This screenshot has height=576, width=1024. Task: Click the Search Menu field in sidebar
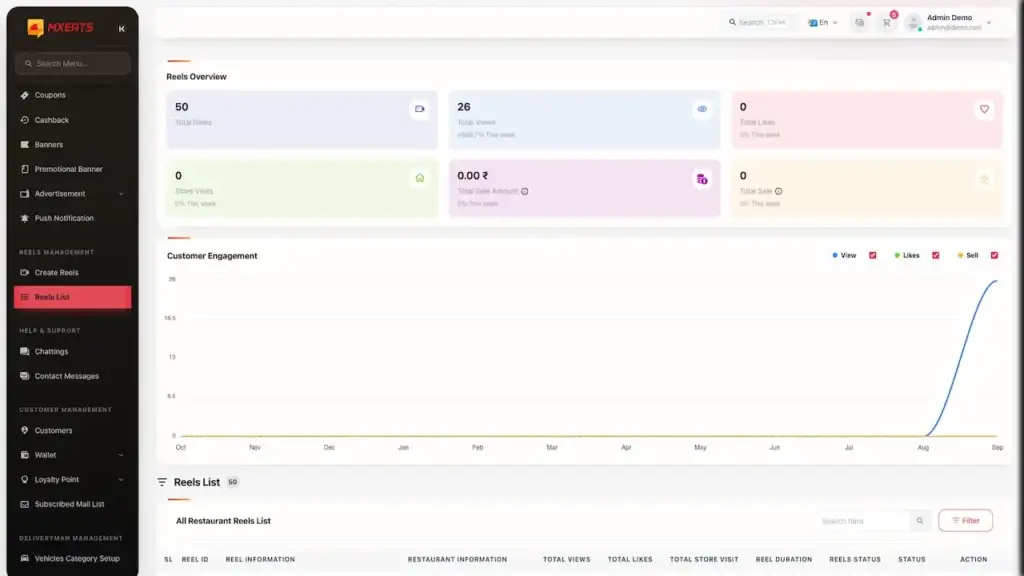[x=72, y=63]
